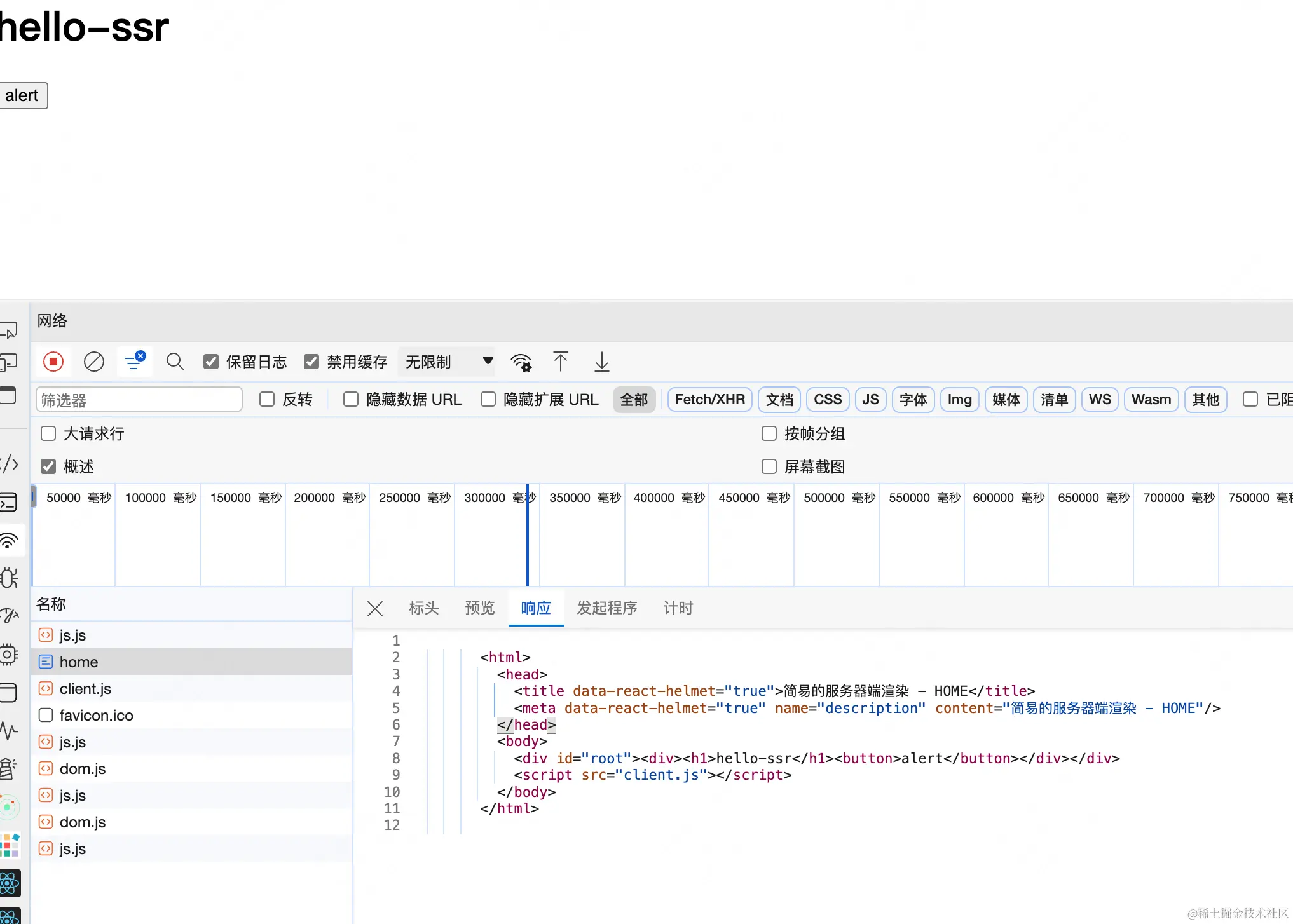Screen dimensions: 1293x924
Task: Click the alert button on page
Action: pyautogui.click(x=23, y=95)
